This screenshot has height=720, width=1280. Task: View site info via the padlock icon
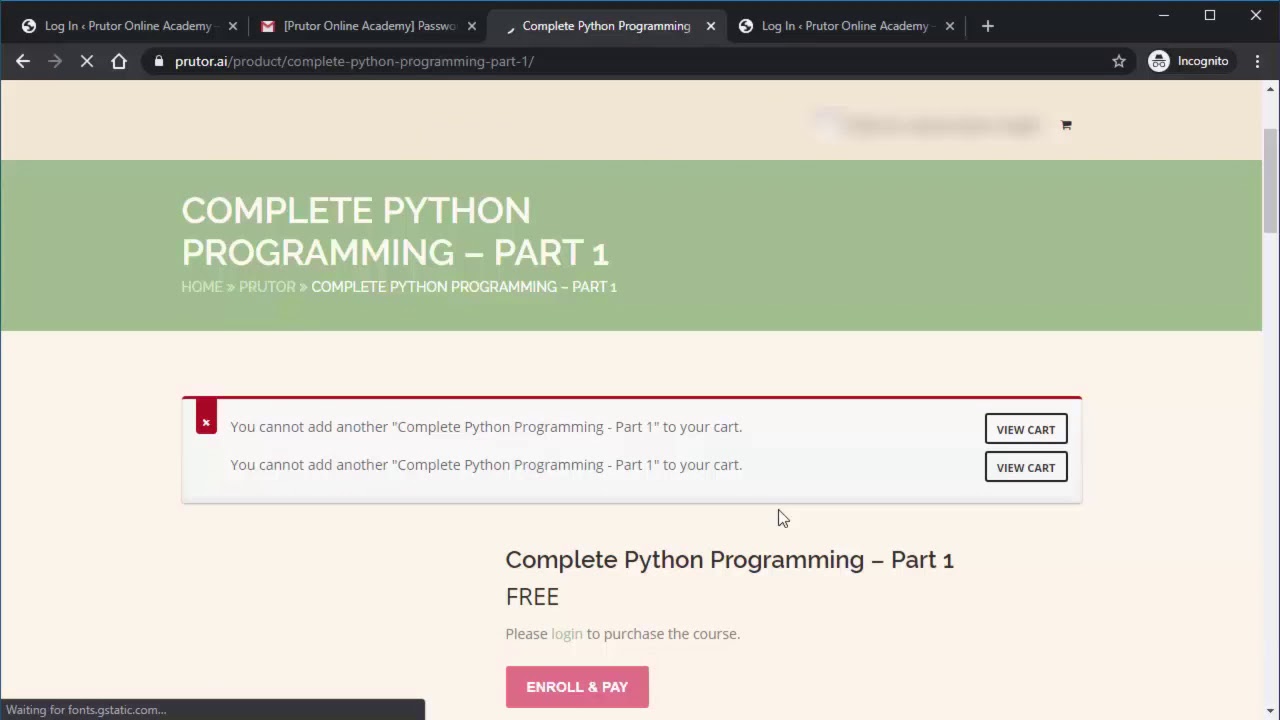158,61
